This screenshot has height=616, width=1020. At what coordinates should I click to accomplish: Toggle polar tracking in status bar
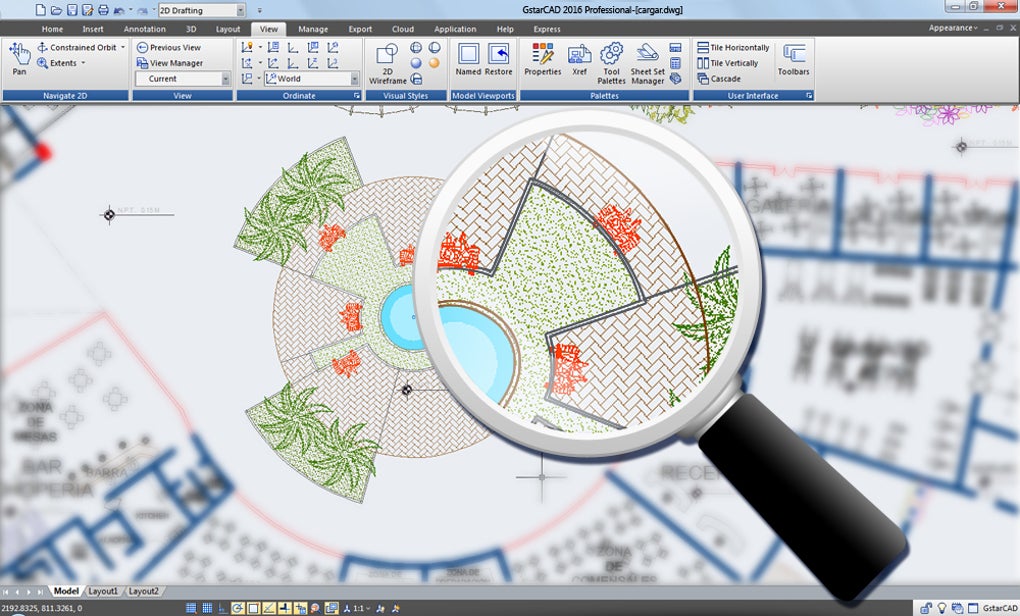(238, 608)
